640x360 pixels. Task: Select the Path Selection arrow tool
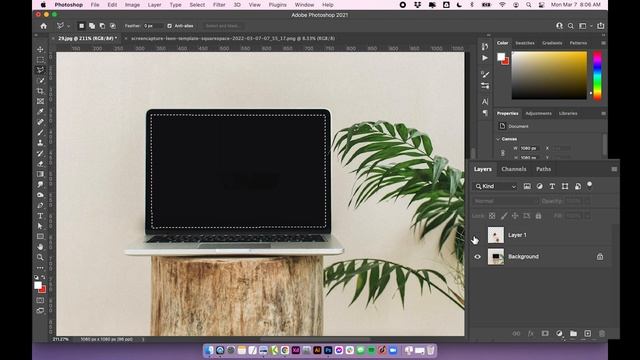[x=40, y=226]
